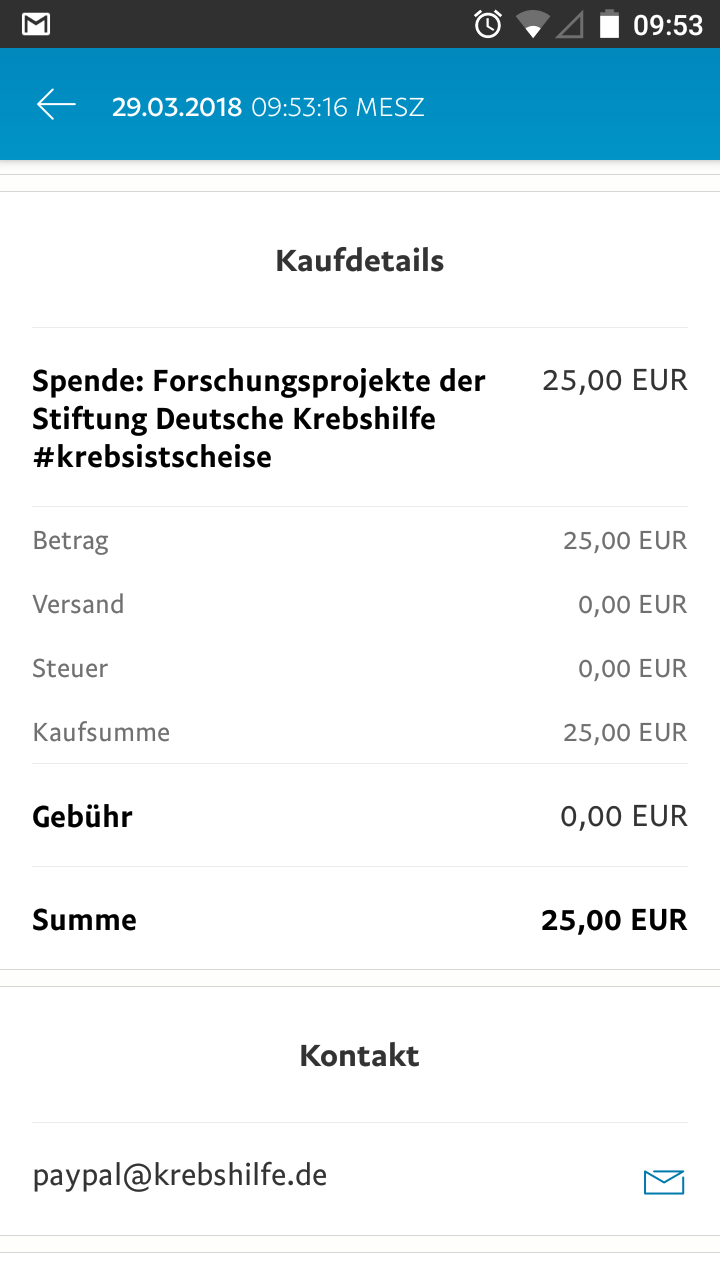Select the Steuer row

pyautogui.click(x=360, y=669)
